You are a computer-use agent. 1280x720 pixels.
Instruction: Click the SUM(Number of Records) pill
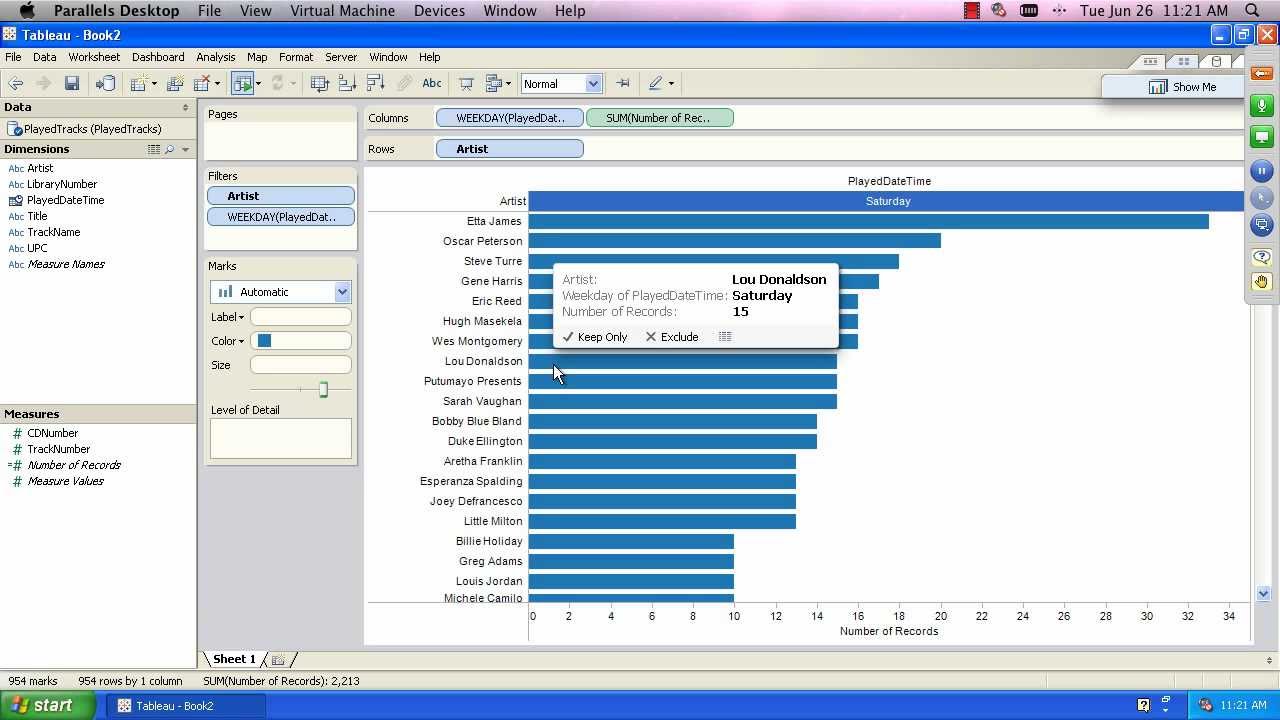tap(660, 118)
